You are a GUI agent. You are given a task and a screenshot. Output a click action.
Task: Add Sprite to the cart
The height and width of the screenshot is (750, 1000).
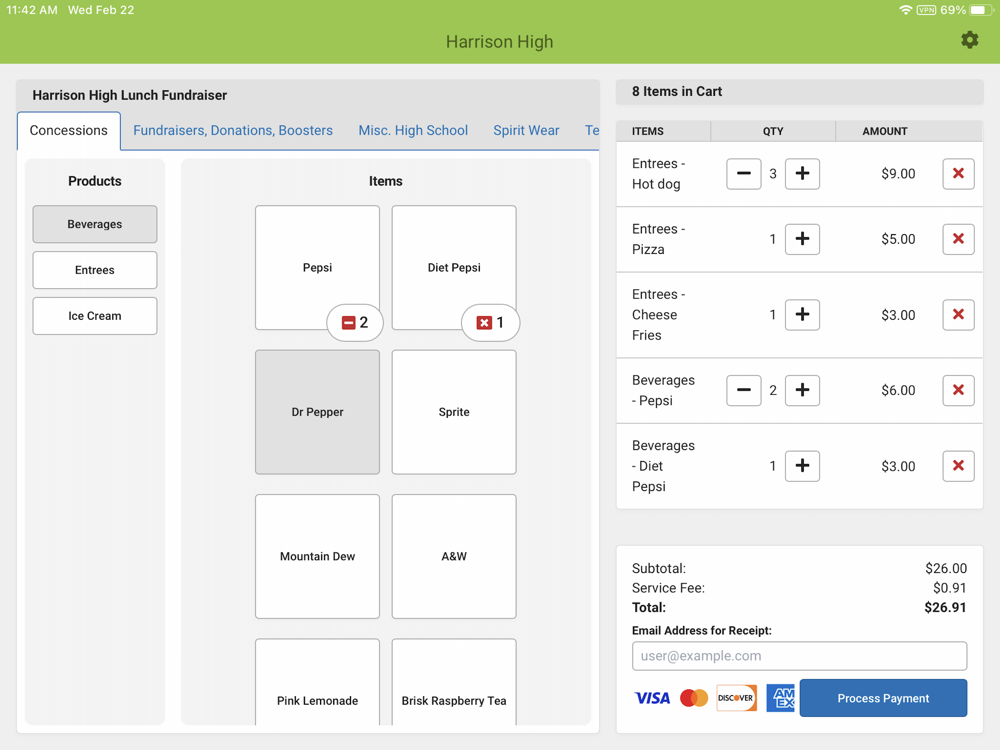coord(453,412)
